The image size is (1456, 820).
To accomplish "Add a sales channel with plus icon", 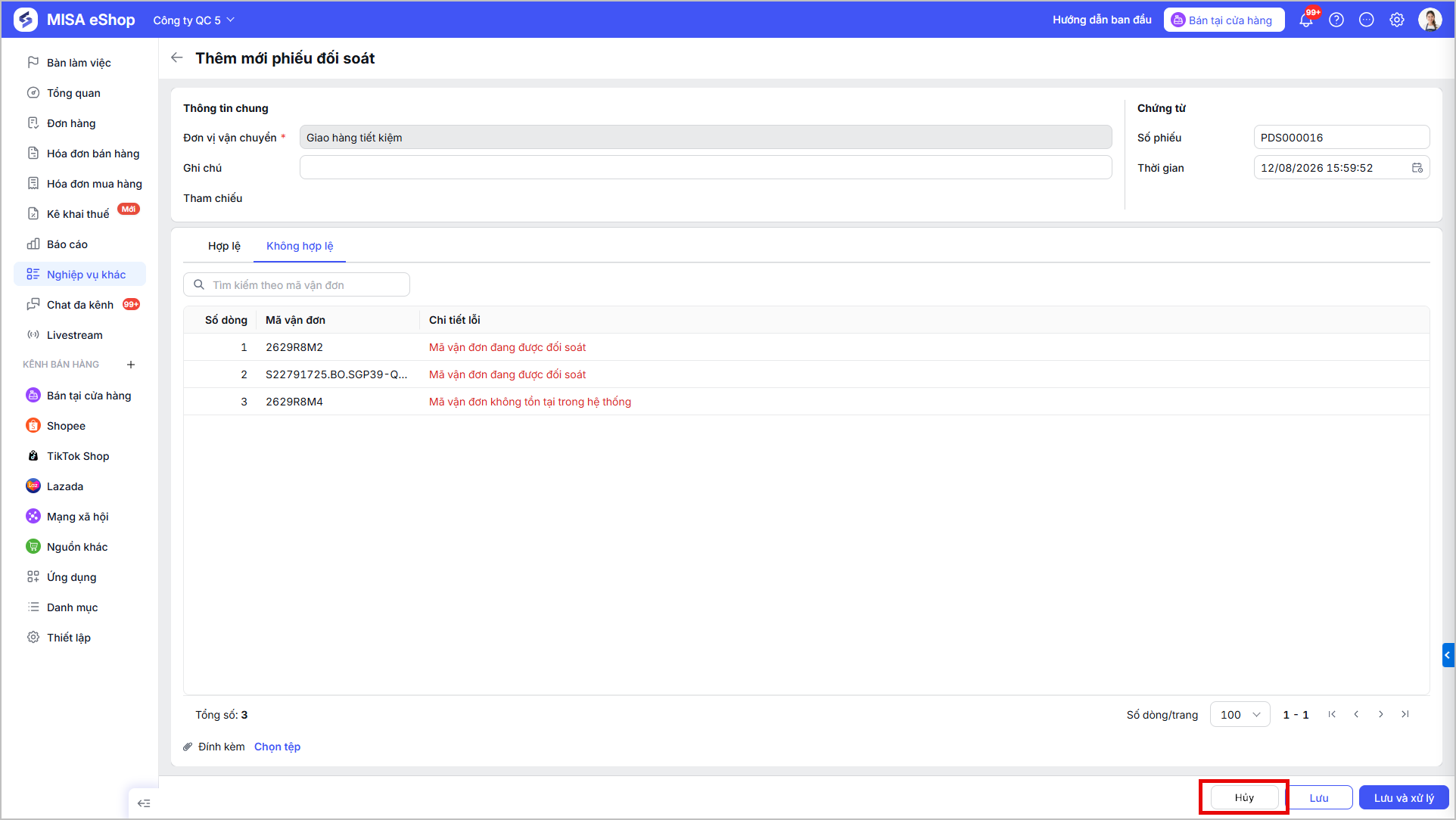I will point(131,365).
